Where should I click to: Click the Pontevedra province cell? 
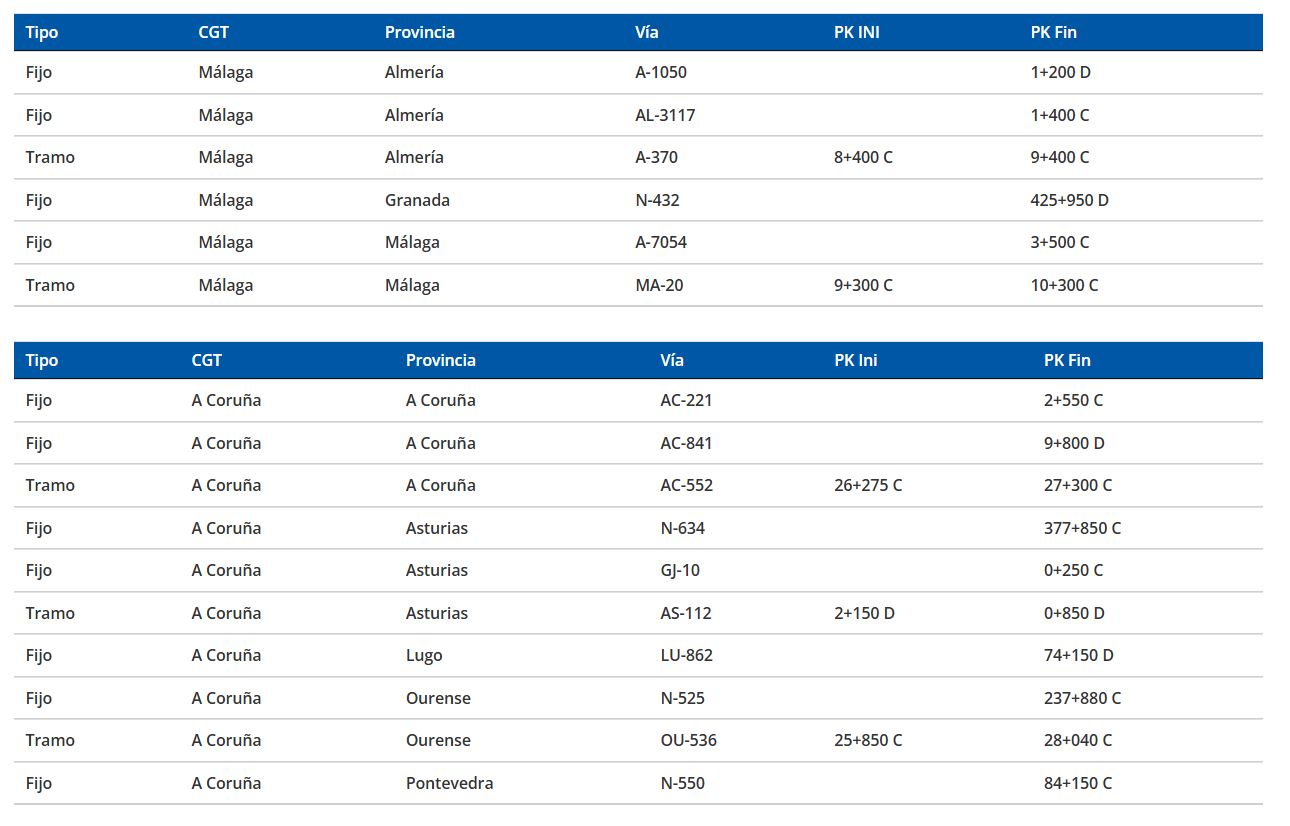tap(450, 783)
